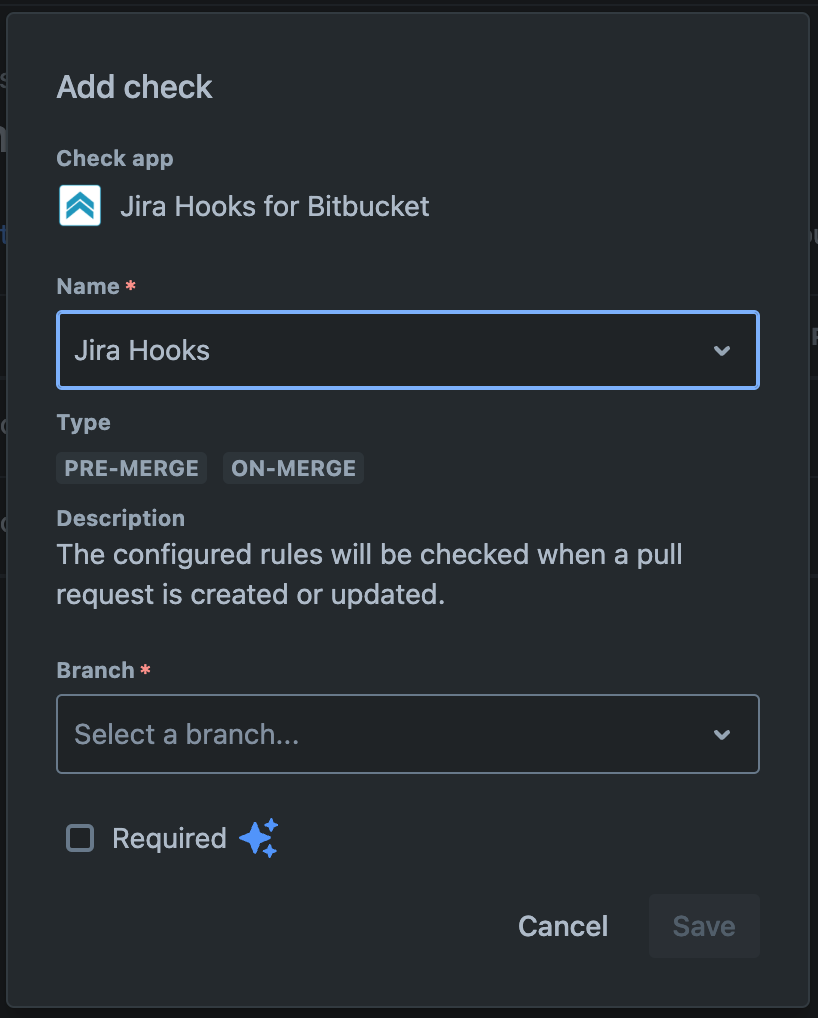Click the red asterisk next to Branch

coord(146,669)
